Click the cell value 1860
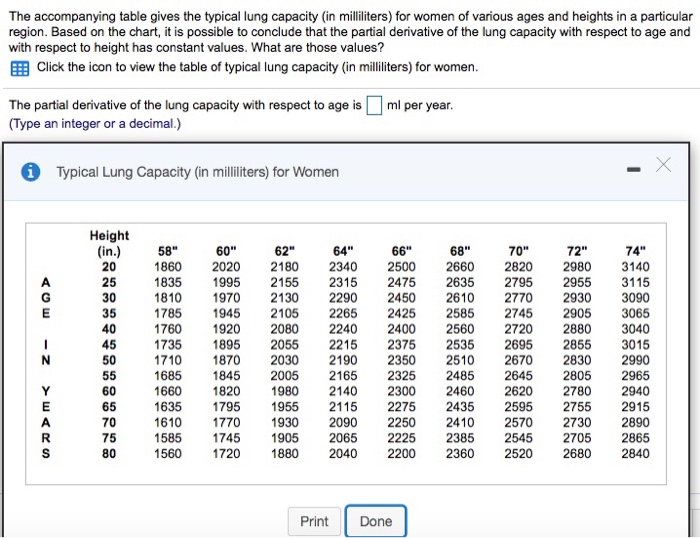This screenshot has height=538, width=700. click(168, 267)
